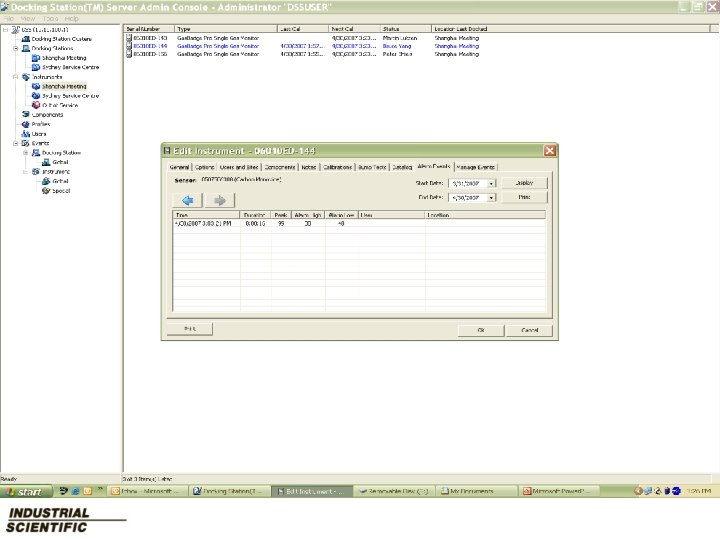Open the Users and Sites tab
Screen dimensions: 720x540
[239, 167]
